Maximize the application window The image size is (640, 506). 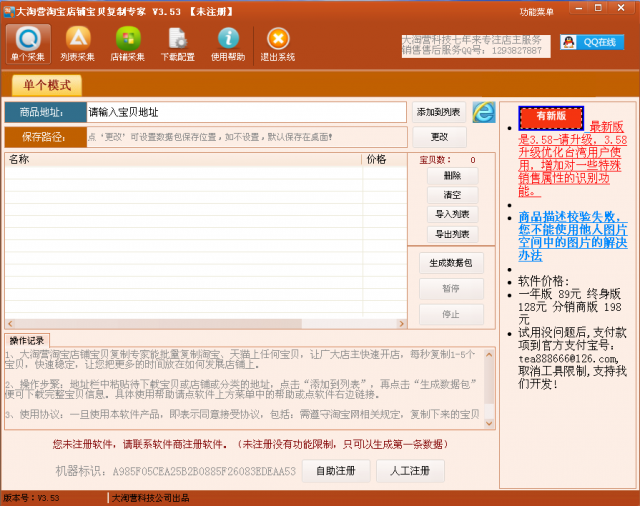598,8
